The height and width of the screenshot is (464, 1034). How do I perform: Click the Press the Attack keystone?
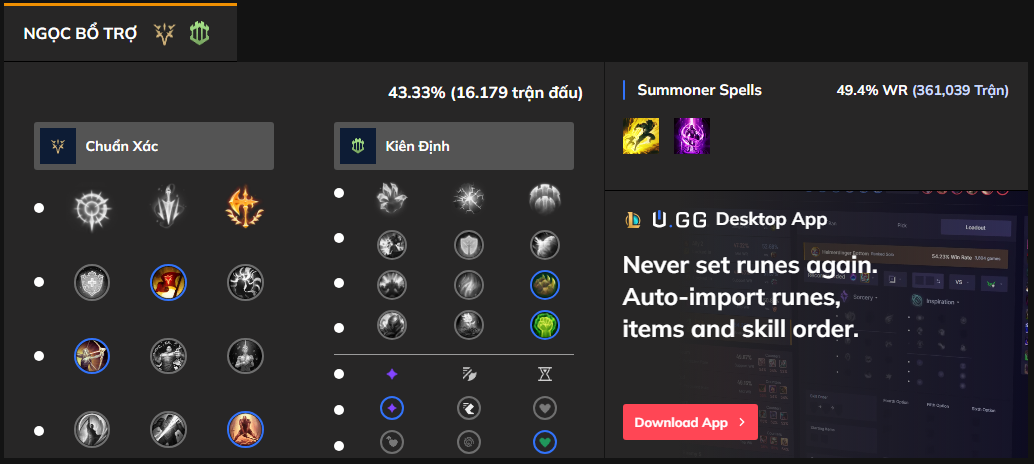tap(92, 208)
